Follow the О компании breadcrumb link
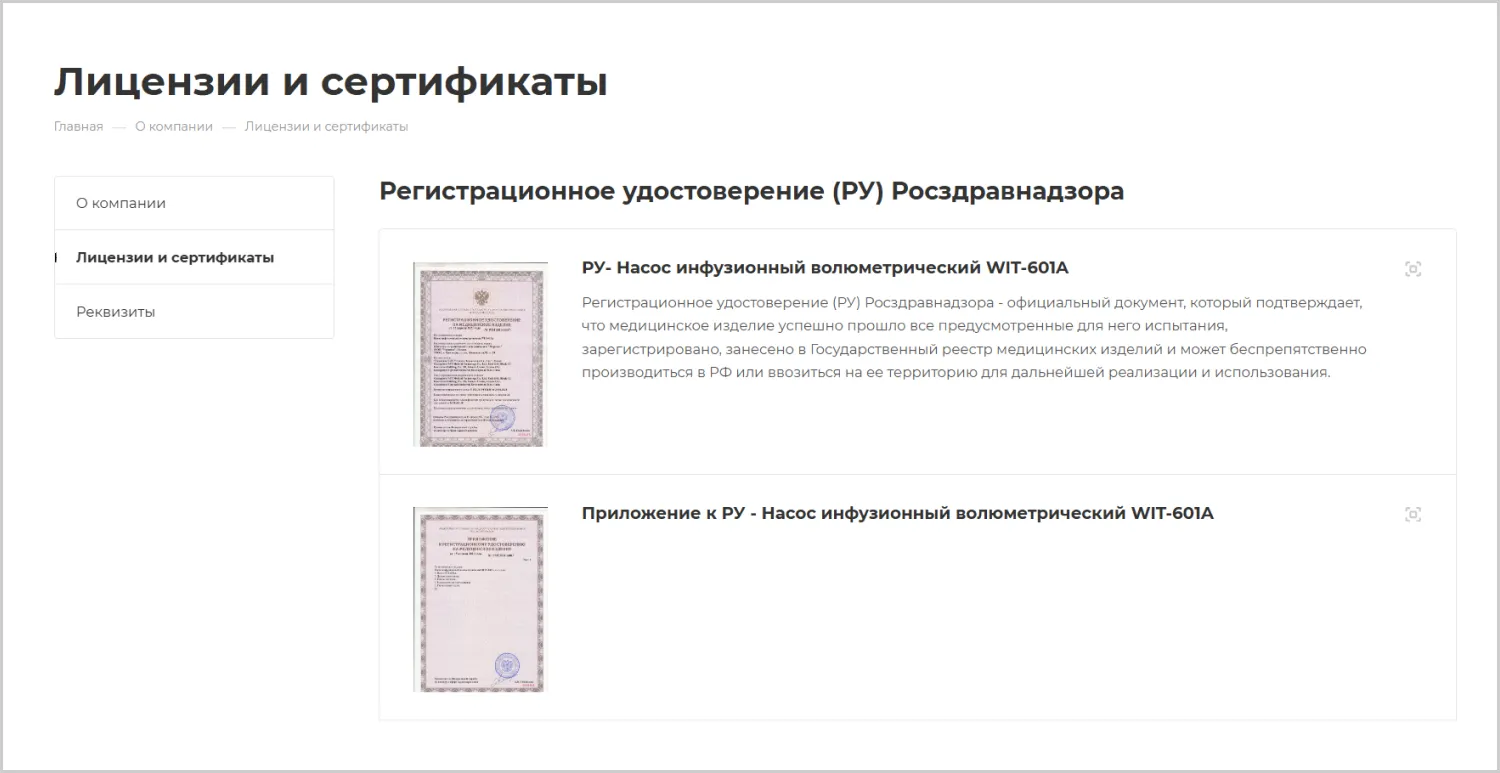Screen dimensions: 1500x773 tap(174, 127)
